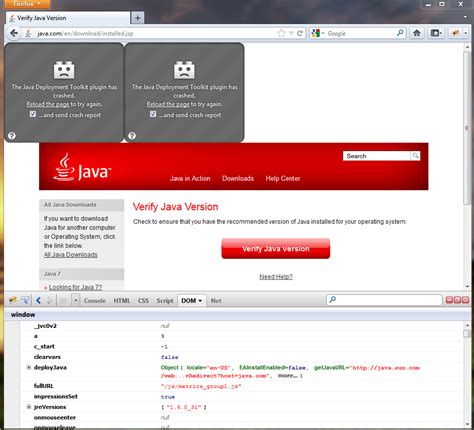Click the 'window' DOM path header

(x=23, y=315)
